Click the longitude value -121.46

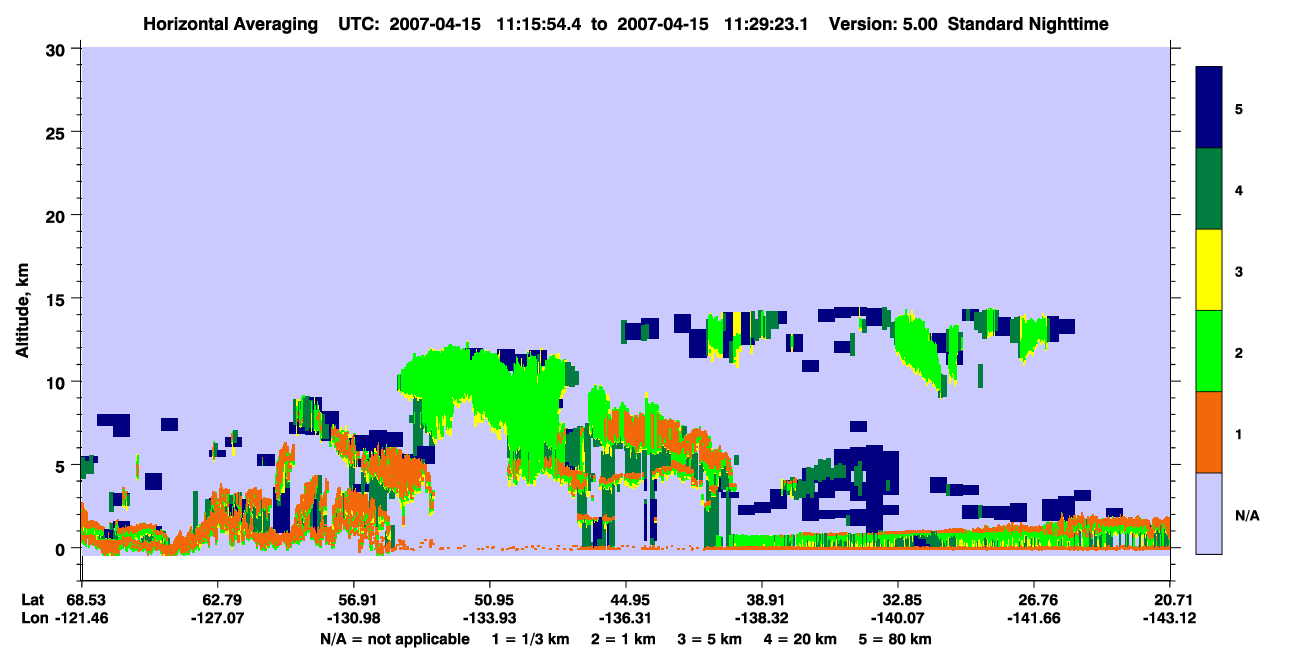coord(81,619)
